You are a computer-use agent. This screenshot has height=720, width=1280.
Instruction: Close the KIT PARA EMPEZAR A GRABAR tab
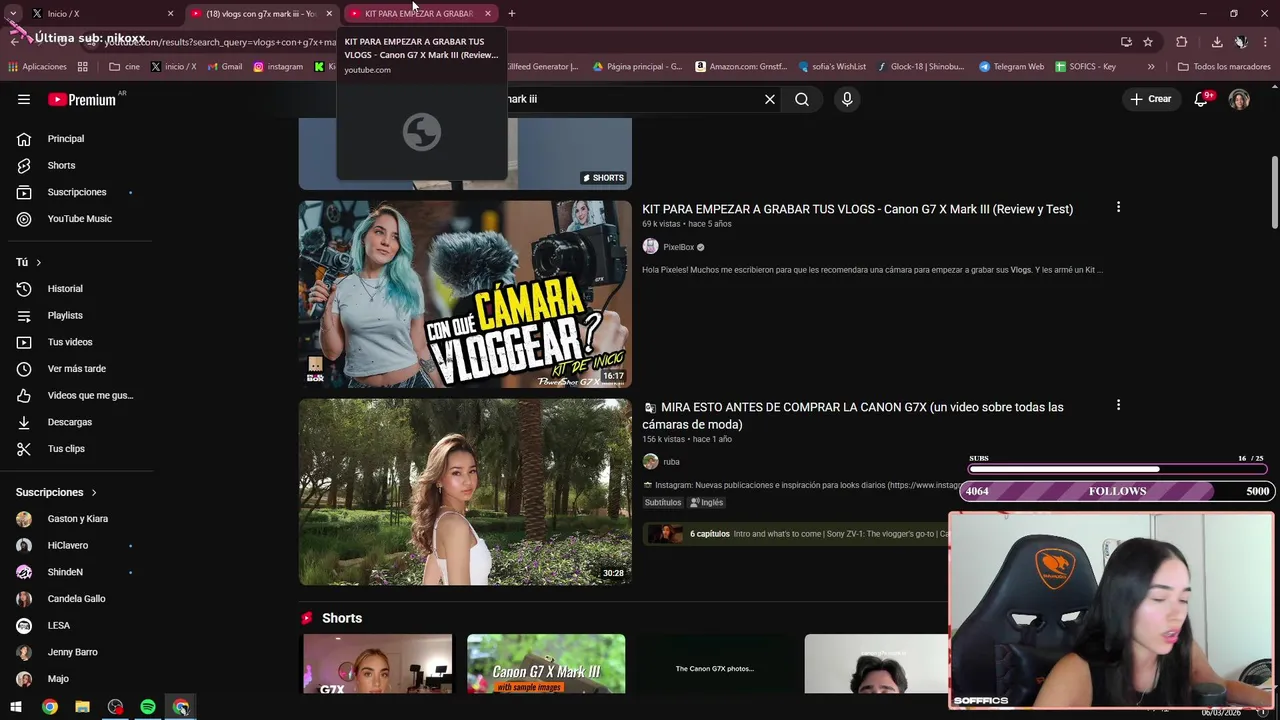tap(487, 13)
